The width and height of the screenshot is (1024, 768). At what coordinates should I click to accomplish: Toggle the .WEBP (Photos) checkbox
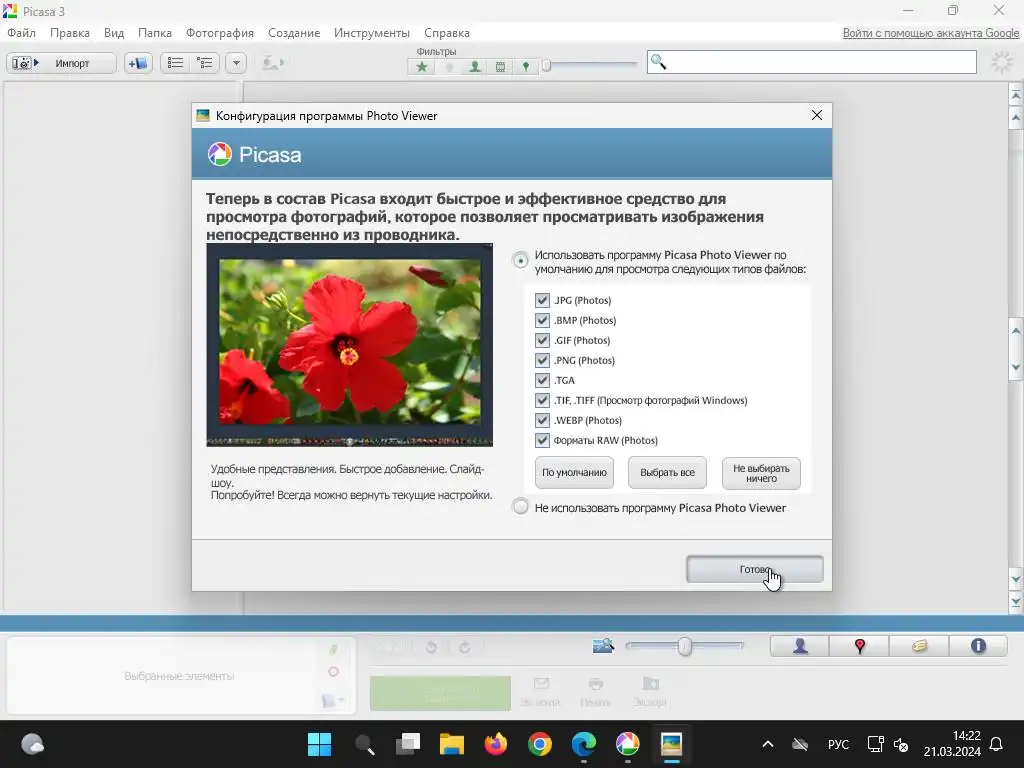coord(542,420)
